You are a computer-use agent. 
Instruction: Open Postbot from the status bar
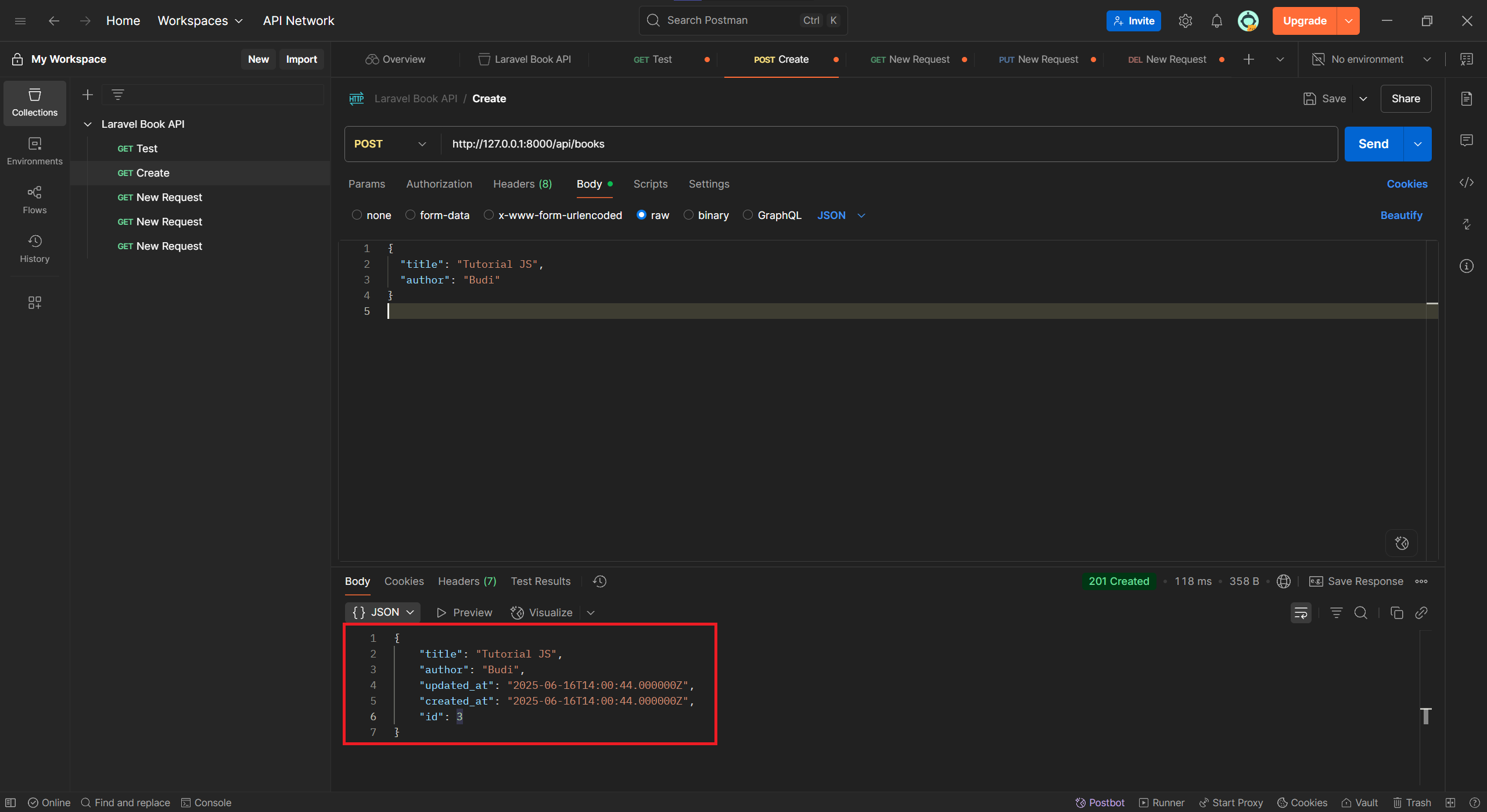(x=1100, y=802)
